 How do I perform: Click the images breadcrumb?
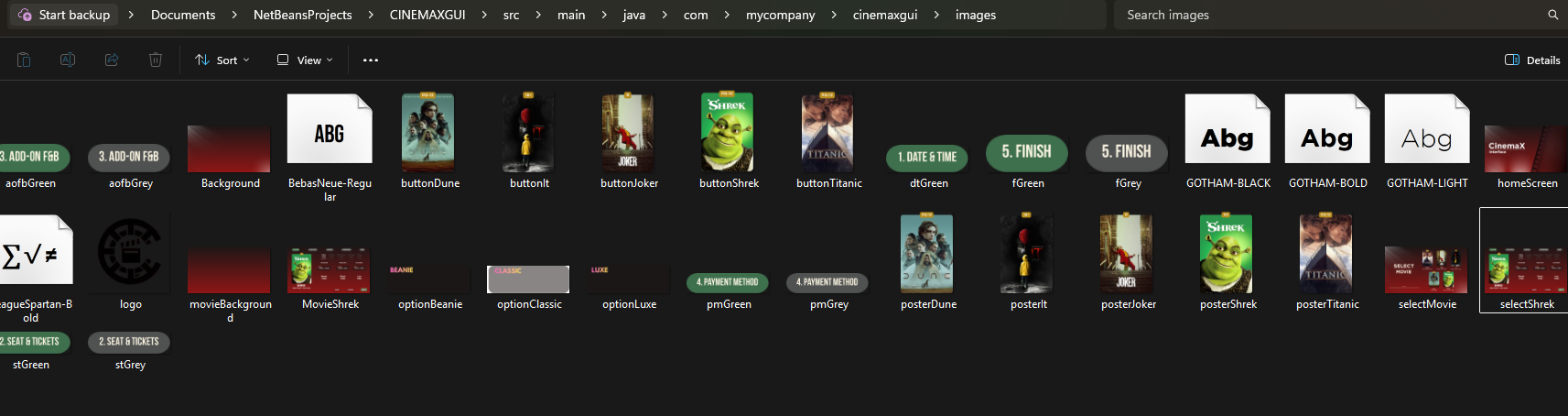pos(976,15)
